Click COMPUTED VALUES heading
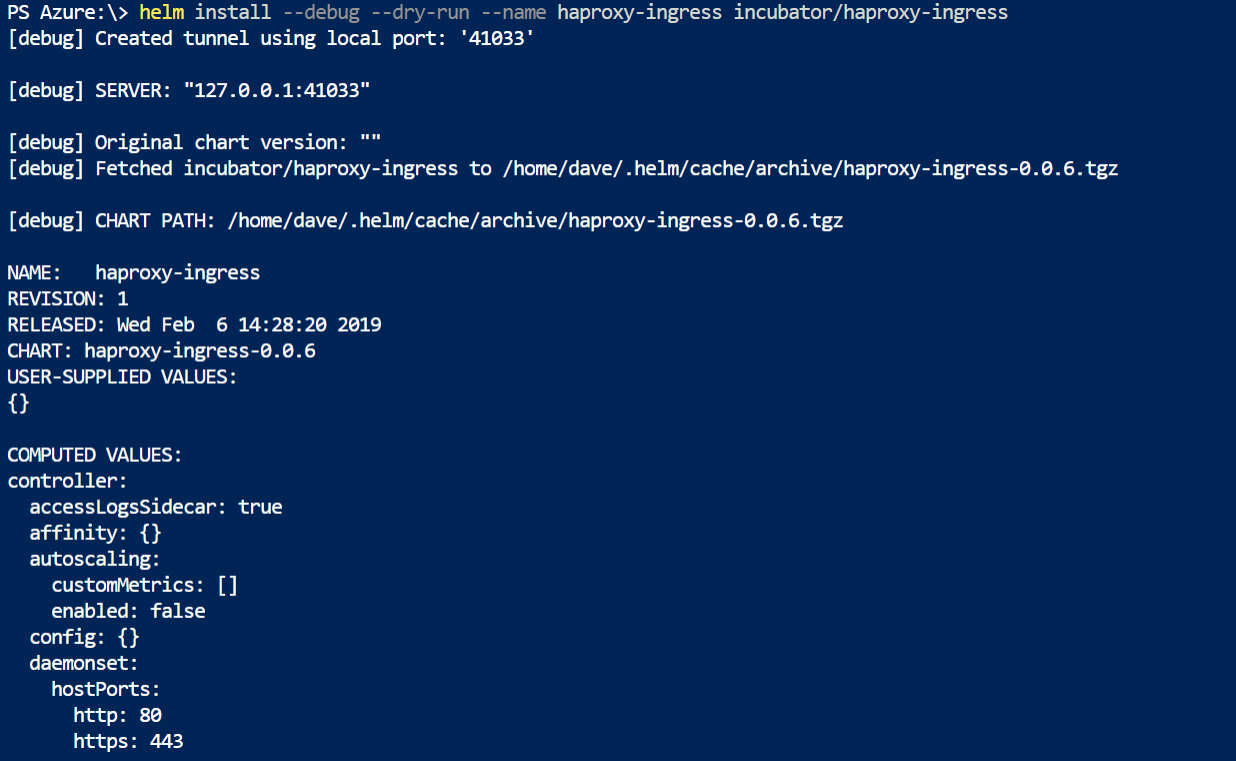 pyautogui.click(x=95, y=455)
